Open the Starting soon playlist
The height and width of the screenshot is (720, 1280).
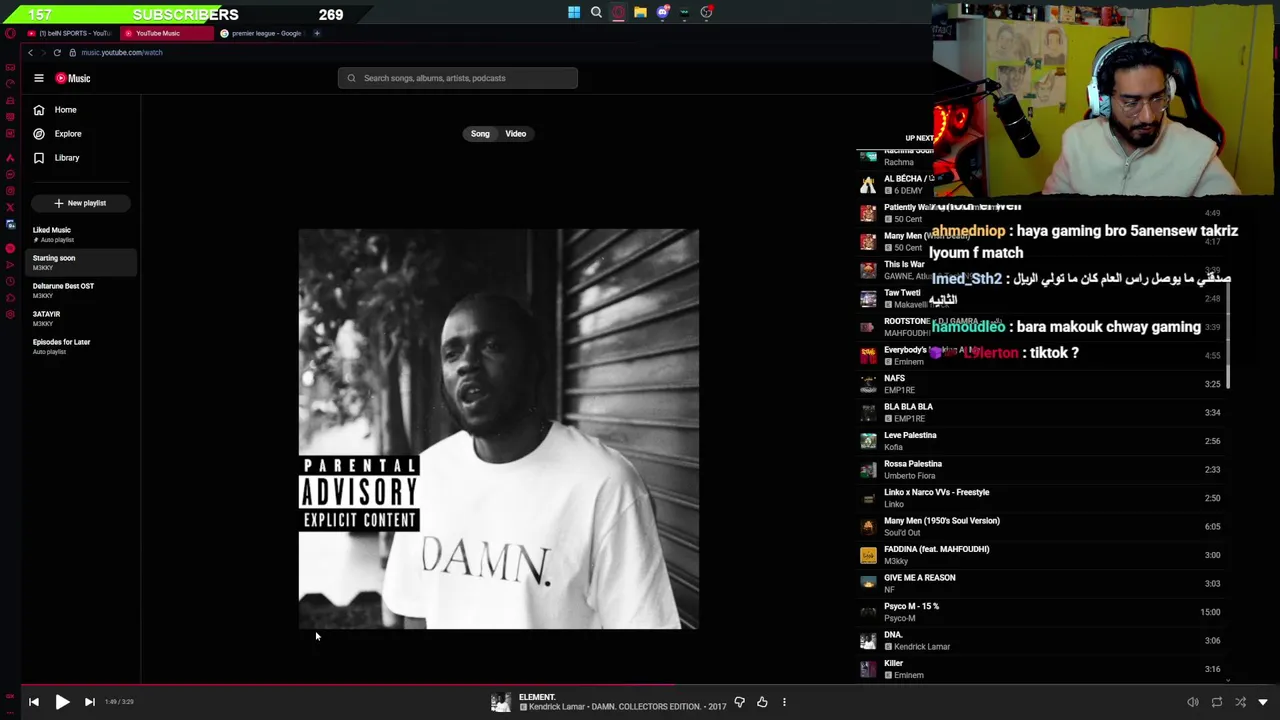(80, 262)
